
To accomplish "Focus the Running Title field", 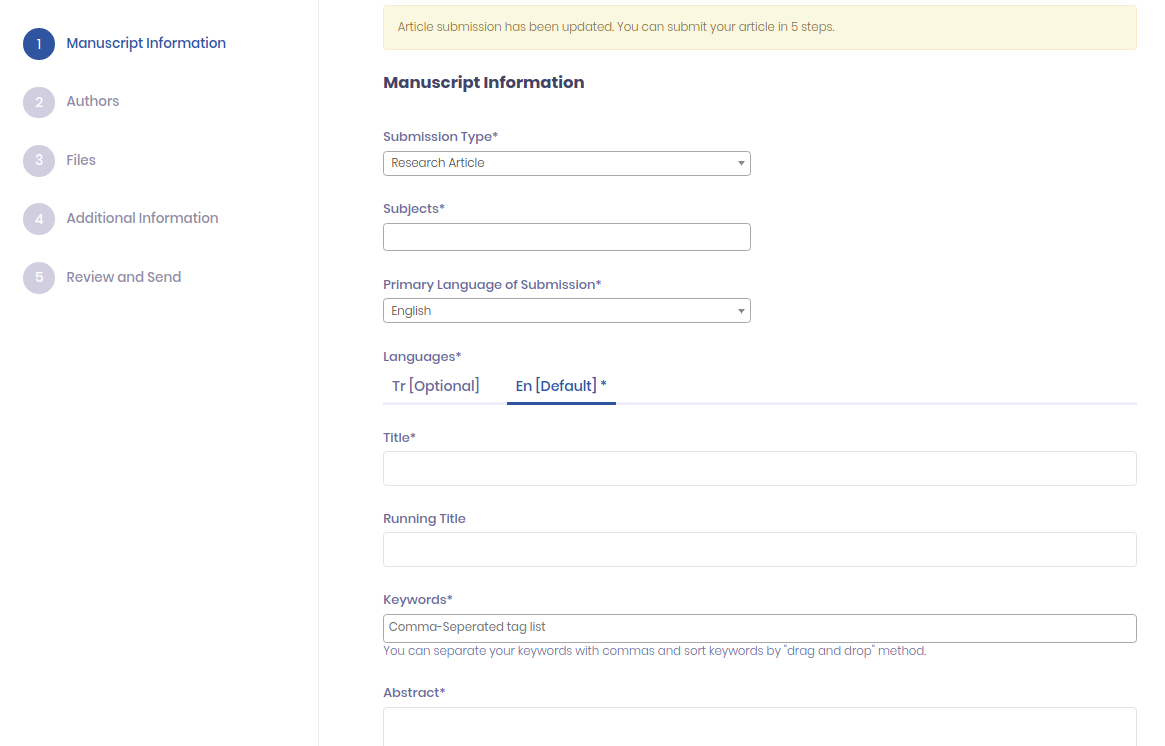I will pos(759,549).
